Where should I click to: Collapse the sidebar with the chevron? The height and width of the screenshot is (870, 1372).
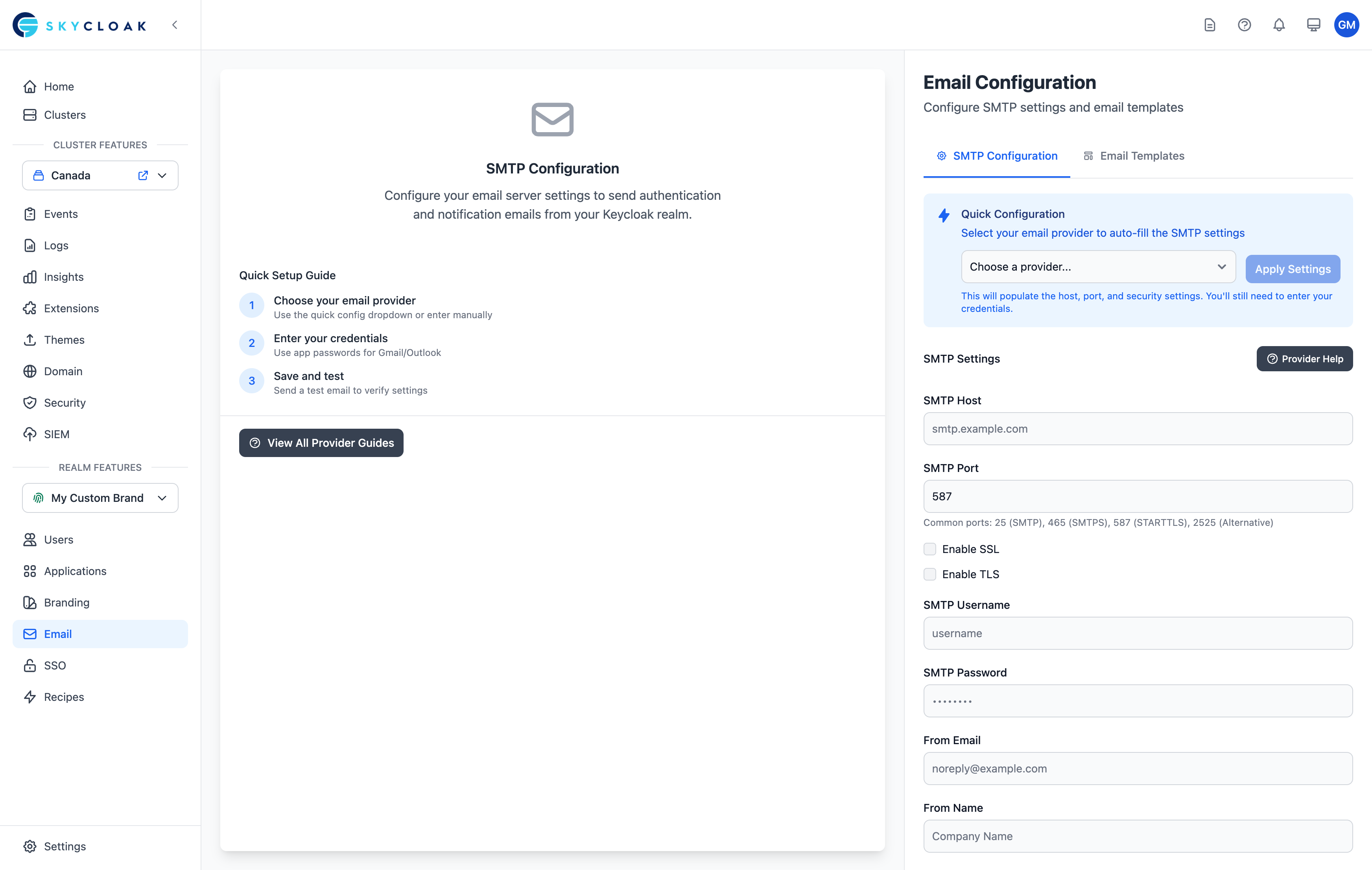174,24
